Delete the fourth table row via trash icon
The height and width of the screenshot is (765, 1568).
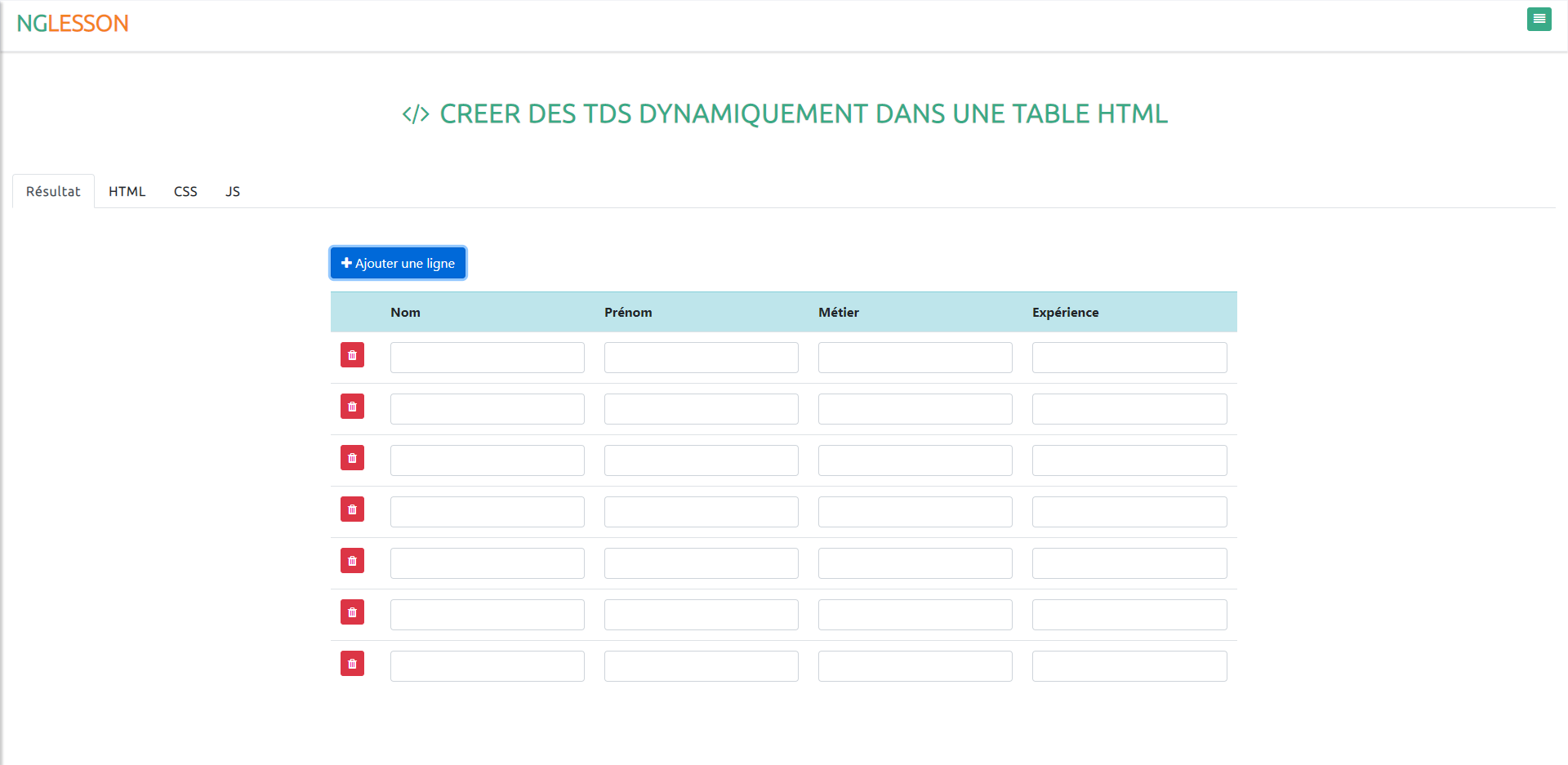[x=352, y=509]
